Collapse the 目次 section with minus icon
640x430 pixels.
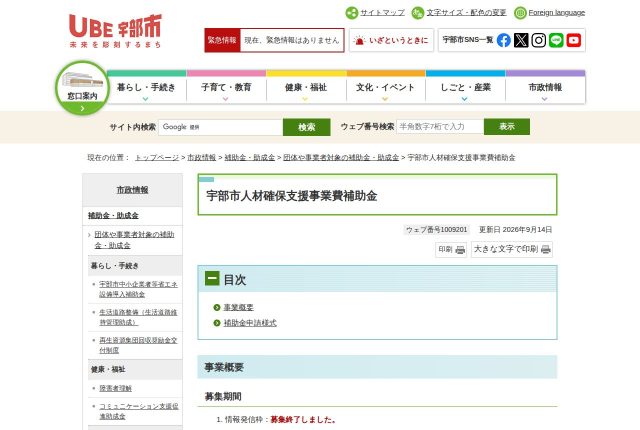click(x=212, y=279)
